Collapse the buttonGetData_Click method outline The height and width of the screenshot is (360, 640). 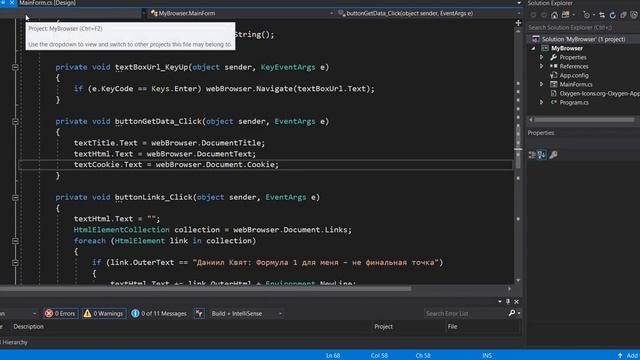point(15,122)
